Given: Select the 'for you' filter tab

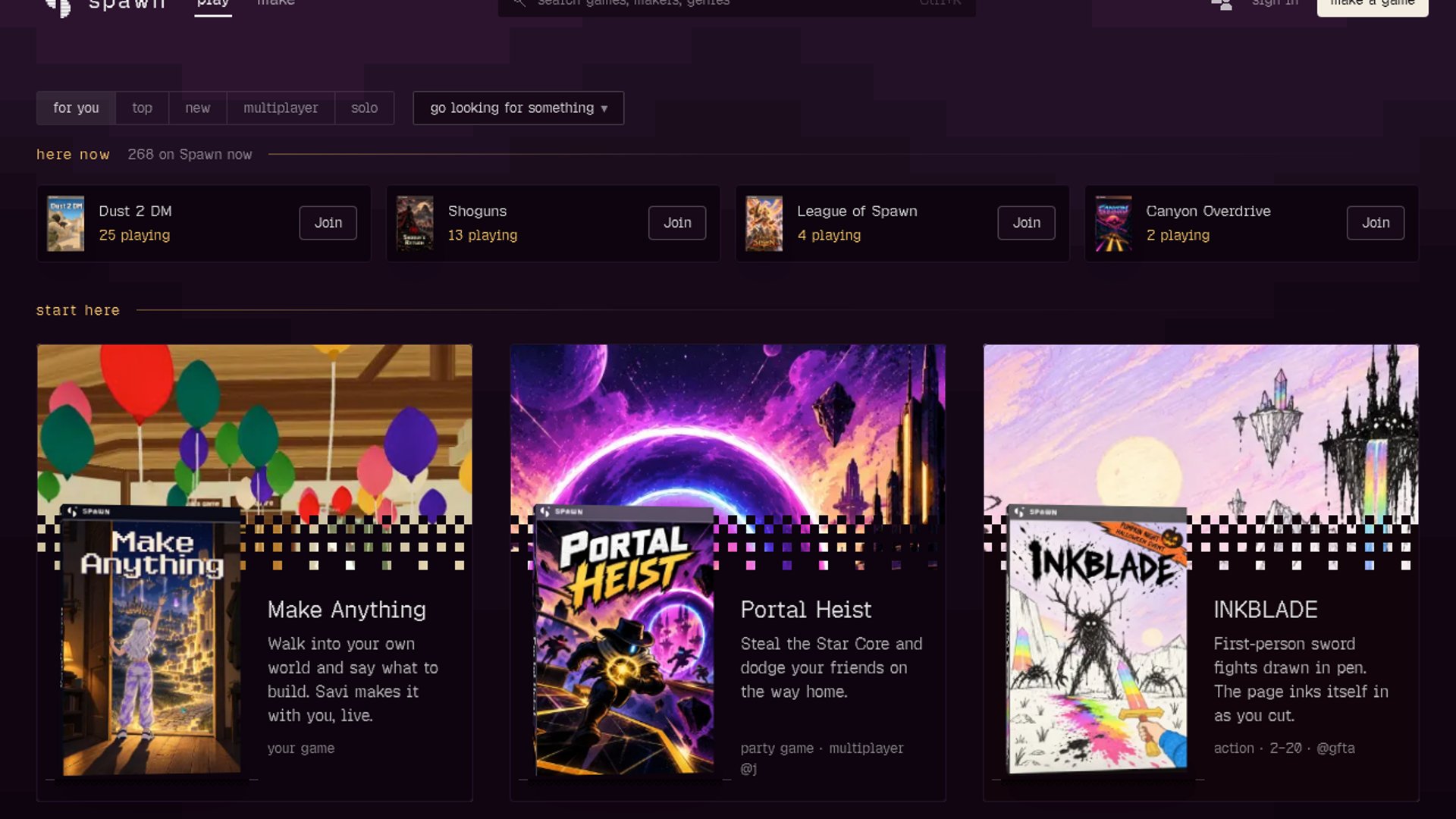Looking at the screenshot, I should 76,108.
